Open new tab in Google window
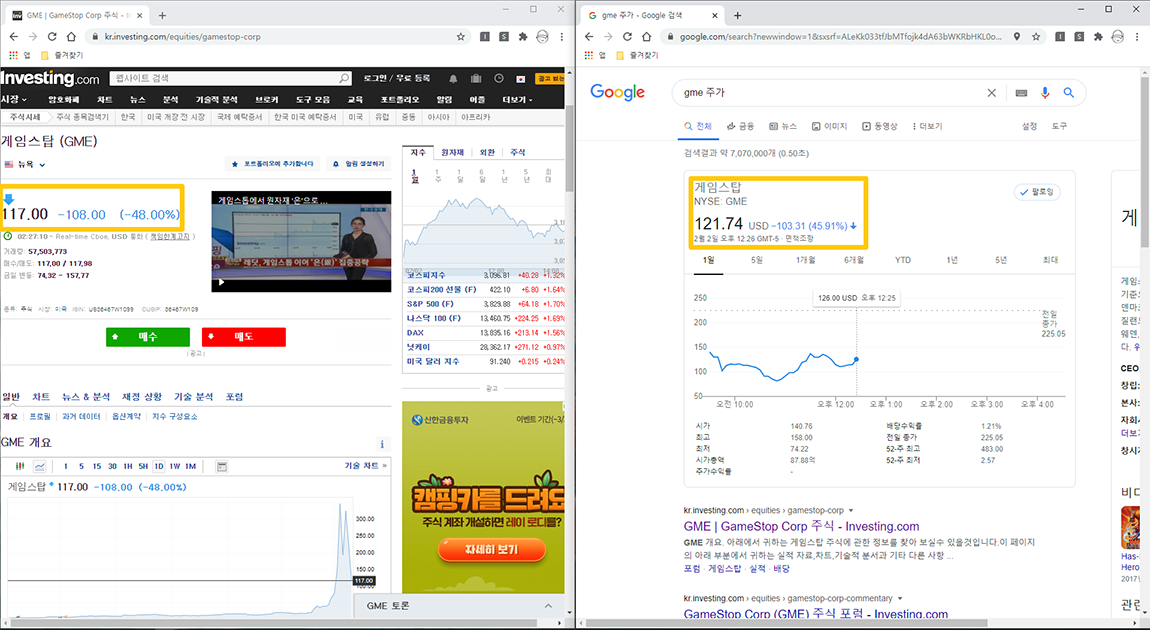 point(737,15)
